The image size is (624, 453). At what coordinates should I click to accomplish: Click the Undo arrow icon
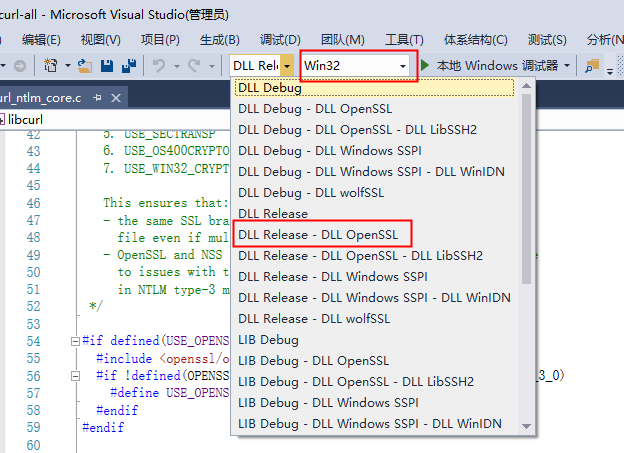(x=159, y=66)
